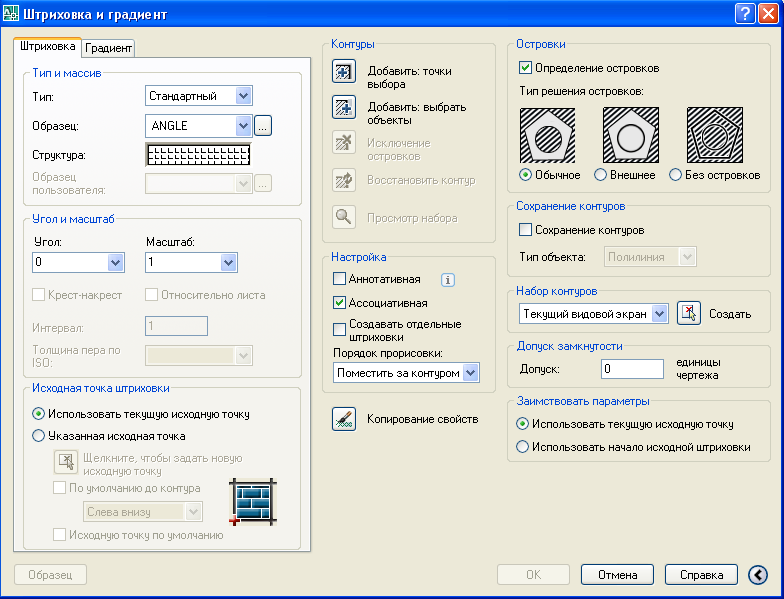The image size is (784, 599).
Task: Click the 'Создать' new boundary set icon
Action: pos(688,314)
